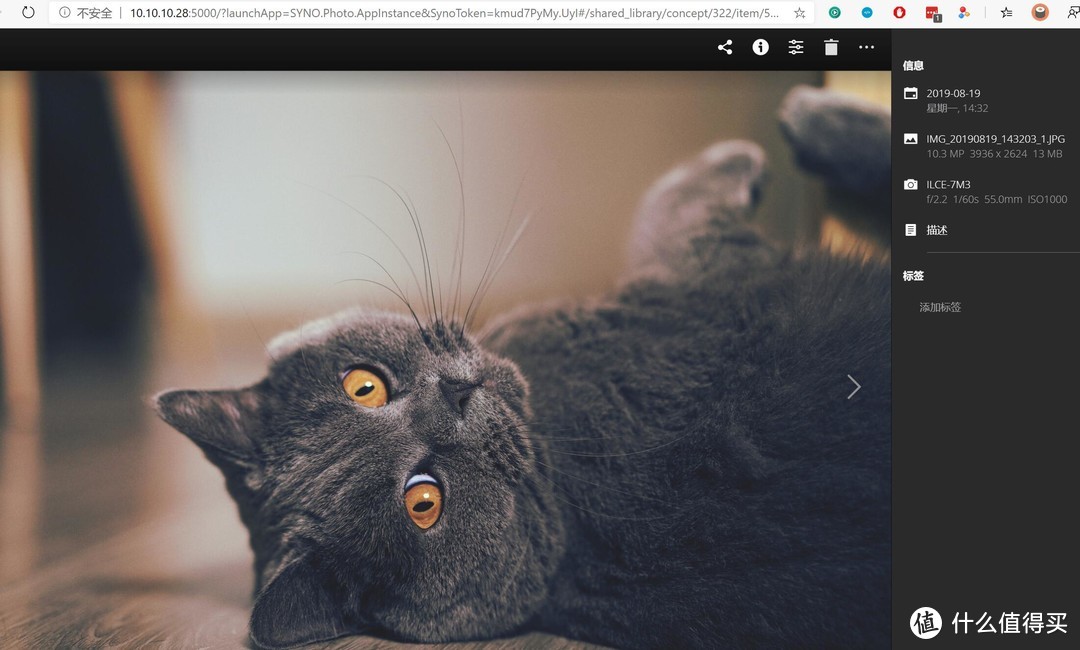Open the blue round browser extension
This screenshot has width=1080, height=650.
867,12
